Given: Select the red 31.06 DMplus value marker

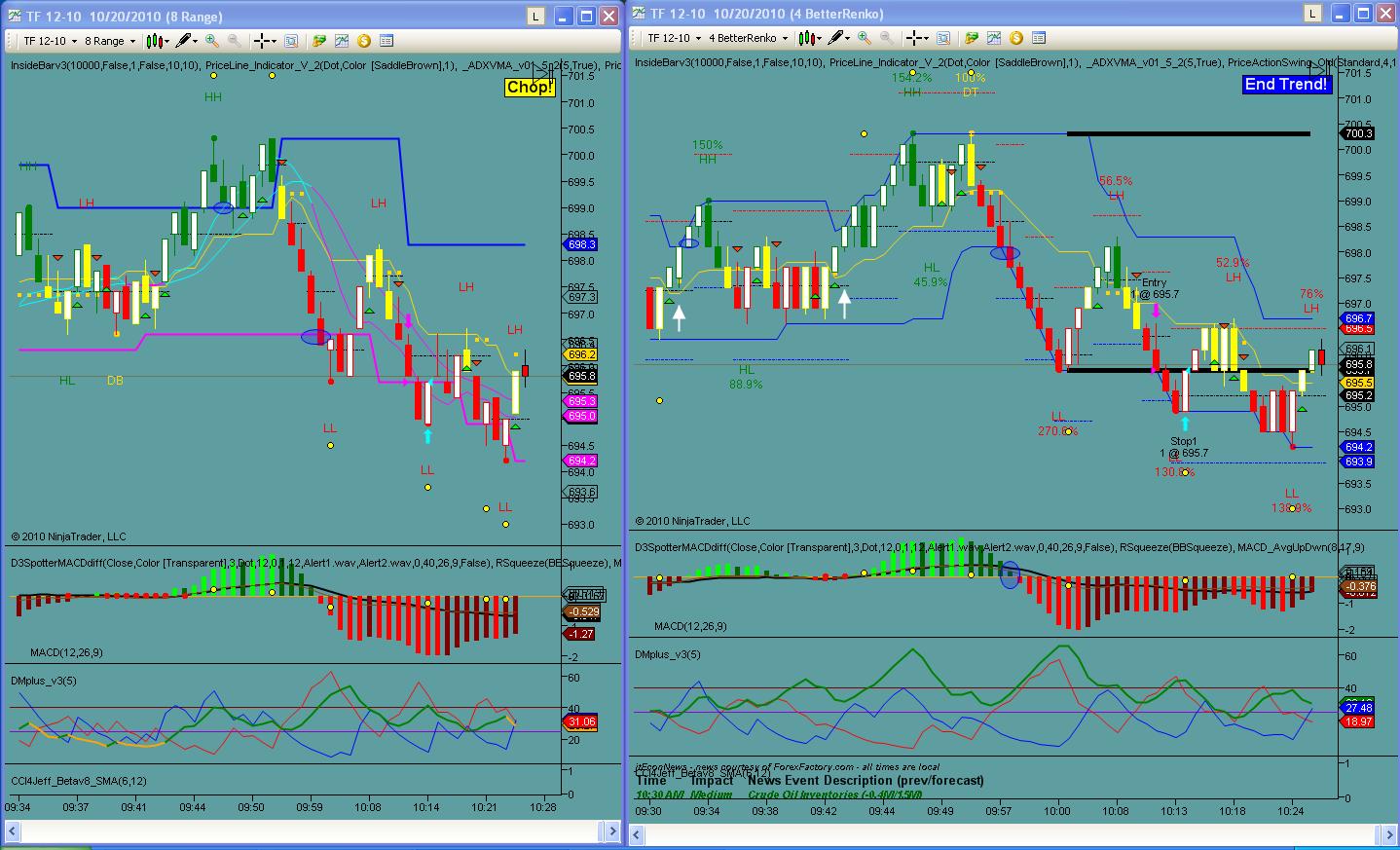Looking at the screenshot, I should 581,722.
